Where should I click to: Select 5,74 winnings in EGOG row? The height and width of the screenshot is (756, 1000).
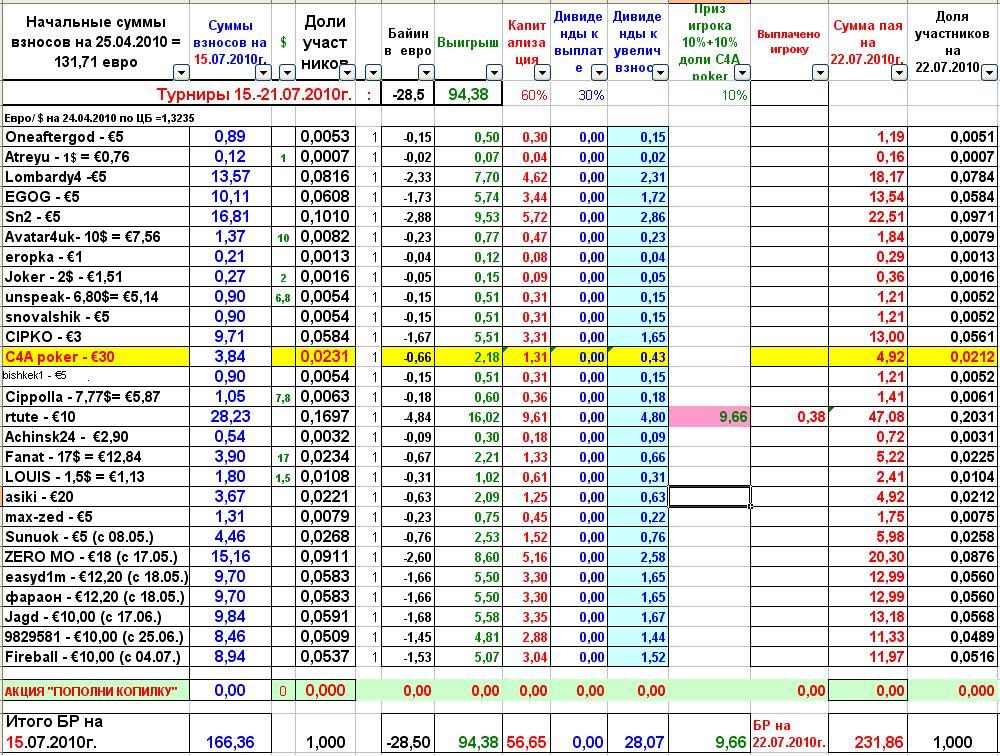coord(468,196)
